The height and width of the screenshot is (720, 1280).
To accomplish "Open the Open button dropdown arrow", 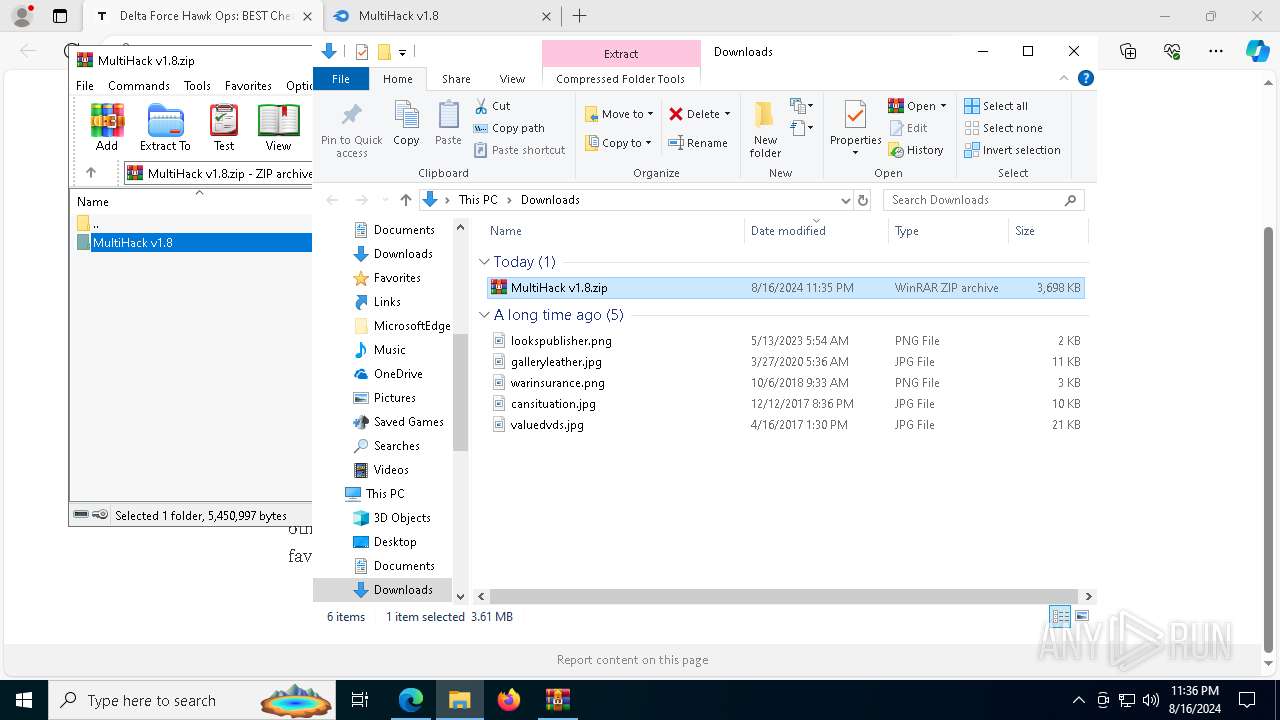I will 943,106.
